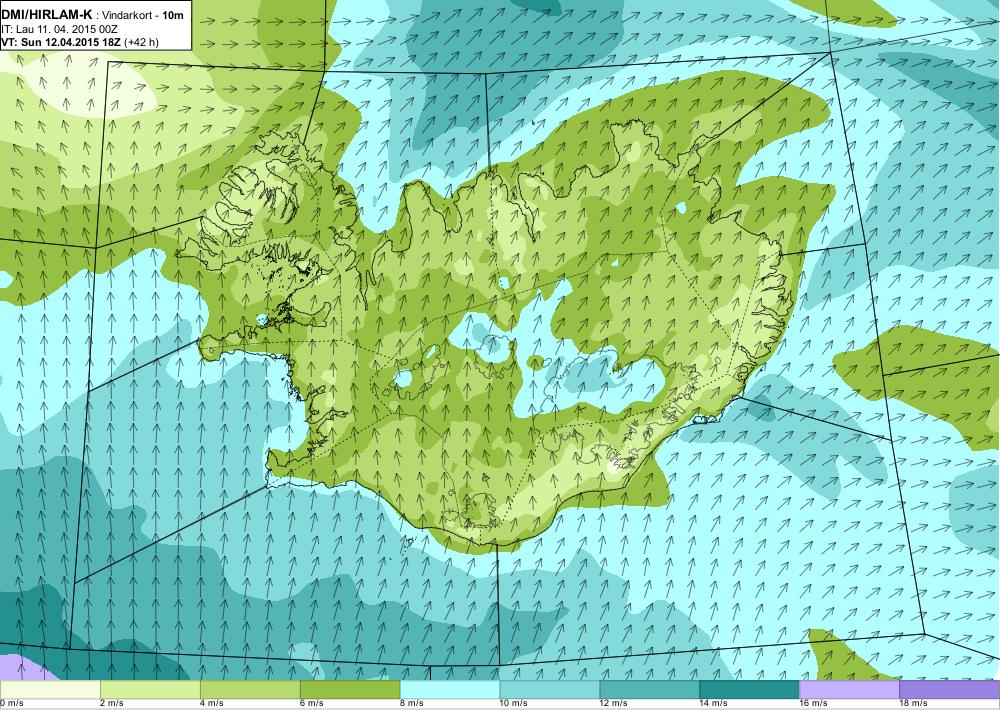The height and width of the screenshot is (710, 1000).
Task: Click the '16 m/s' legend label
Action: click(814, 704)
